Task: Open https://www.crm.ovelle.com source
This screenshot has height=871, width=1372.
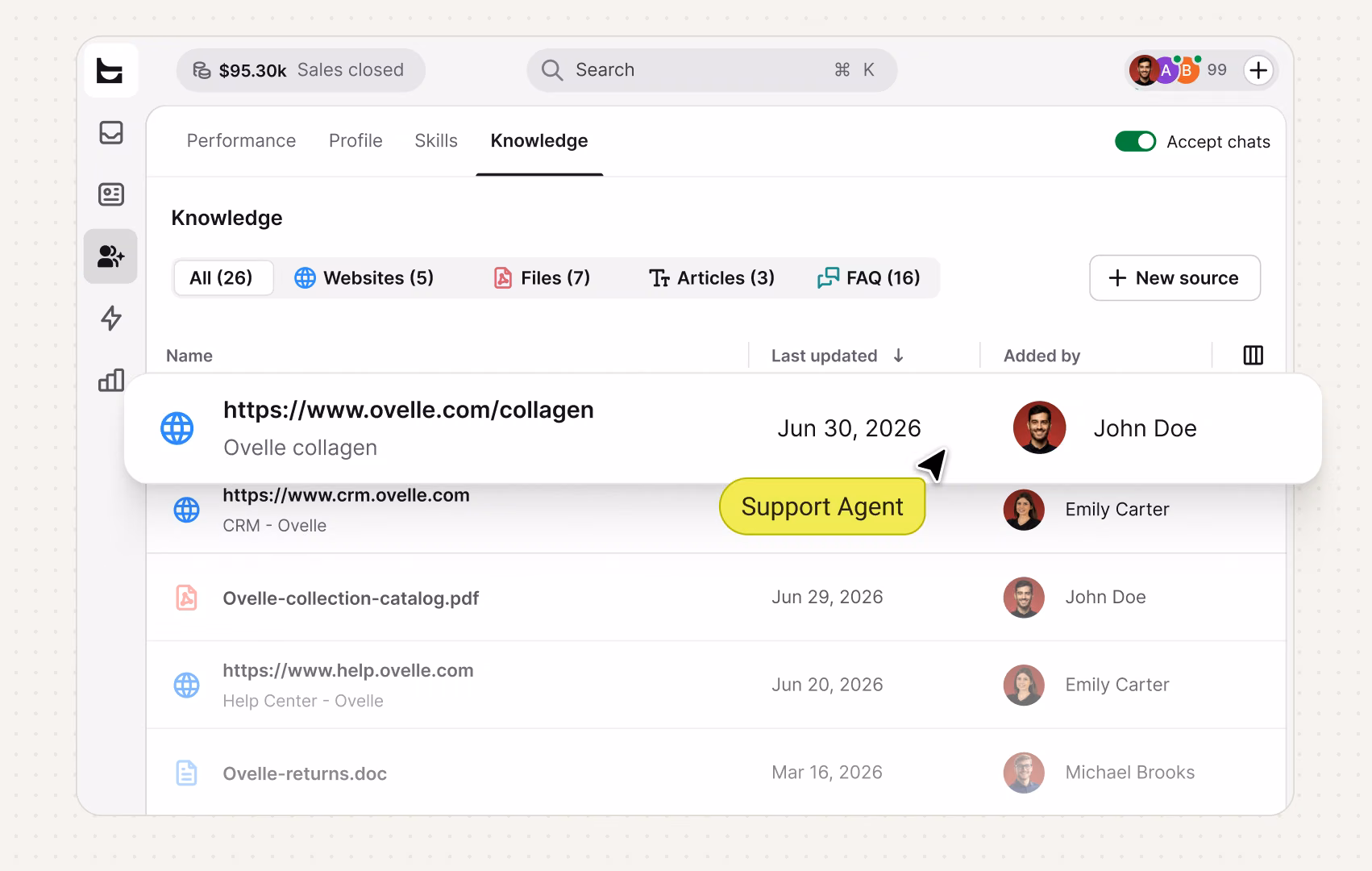Action: pyautogui.click(x=346, y=495)
